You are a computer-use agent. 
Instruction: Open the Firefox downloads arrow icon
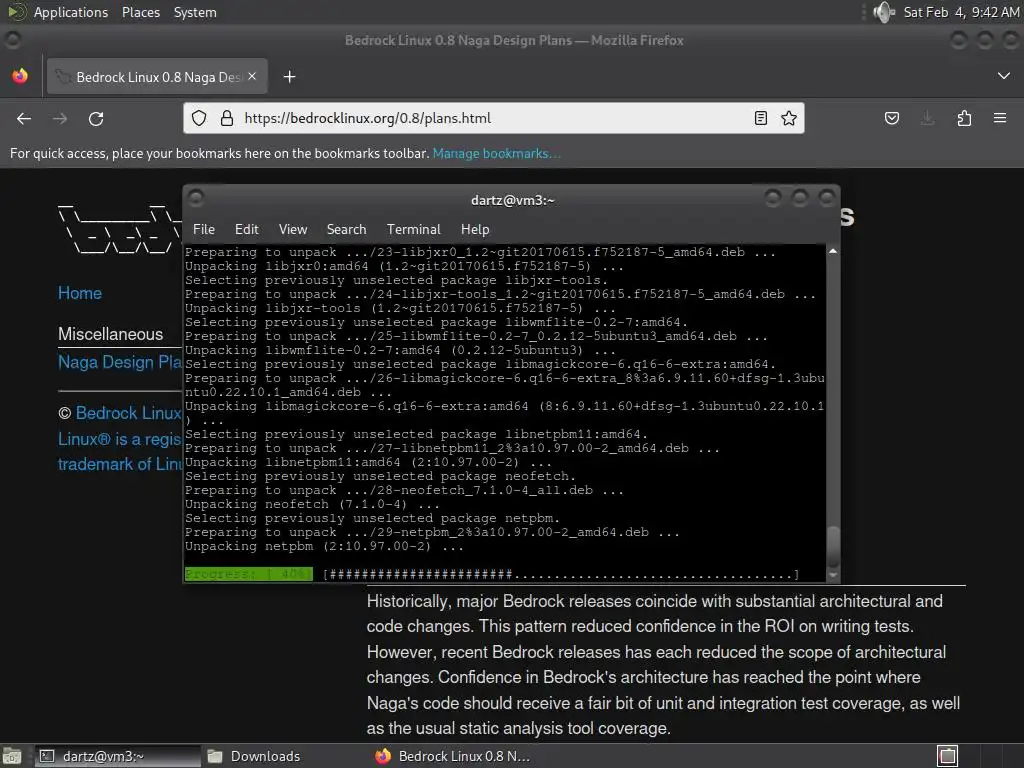(927, 118)
